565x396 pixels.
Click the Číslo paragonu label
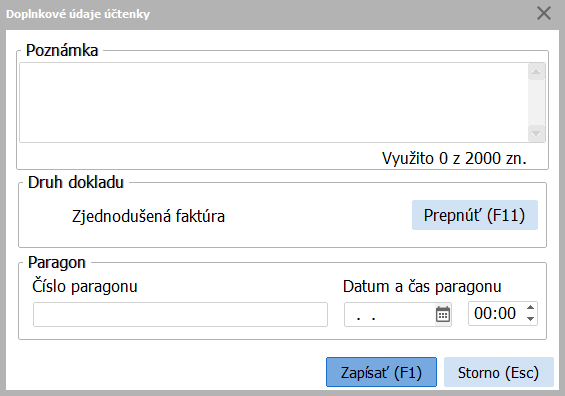(85, 287)
